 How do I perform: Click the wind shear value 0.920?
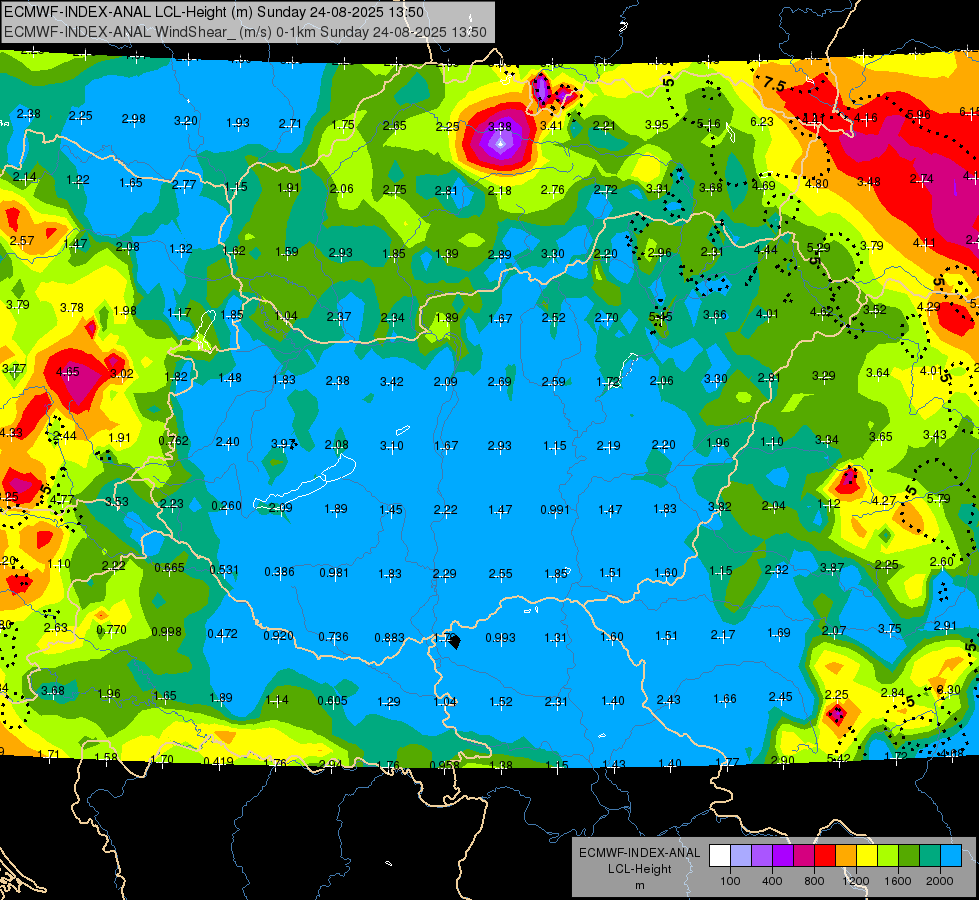(x=278, y=636)
